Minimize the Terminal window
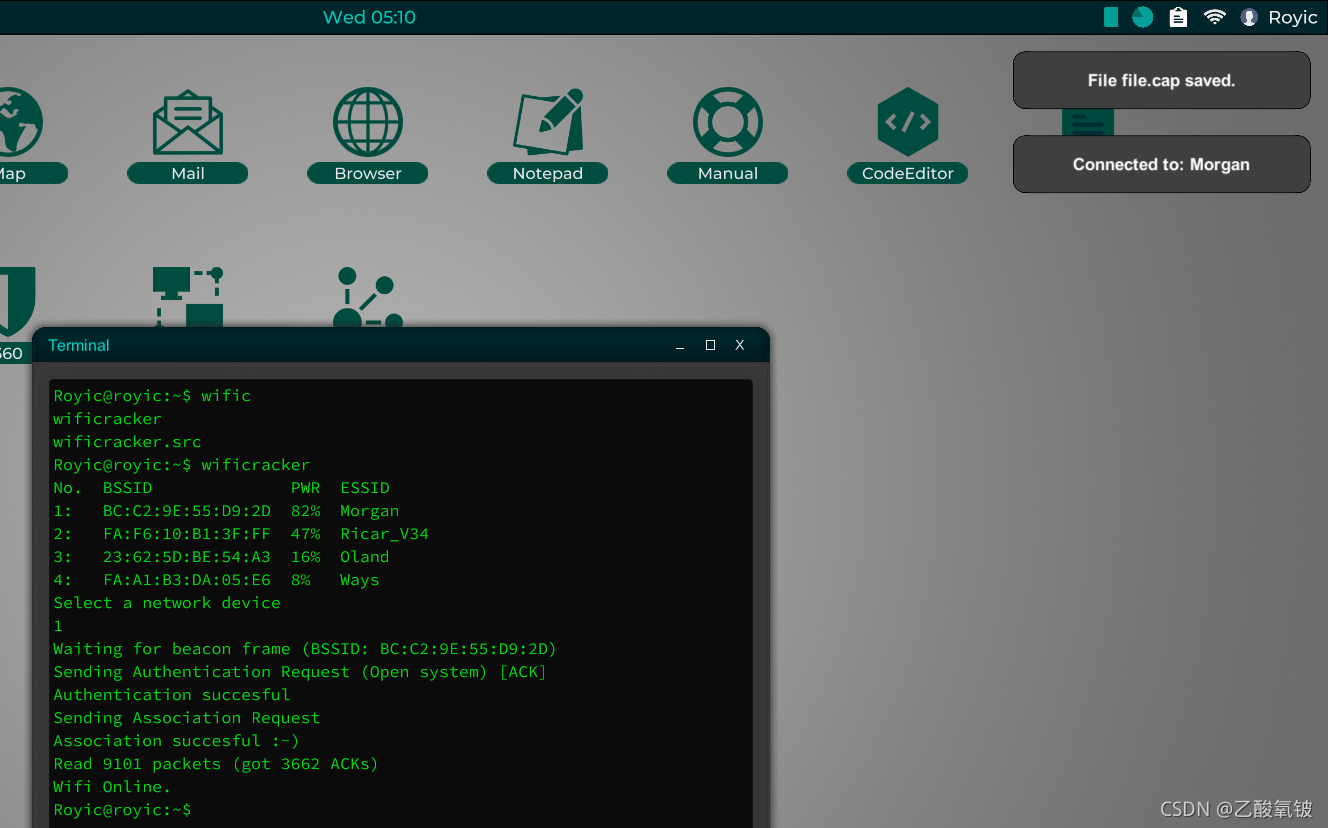Viewport: 1328px width, 828px height. 680,346
